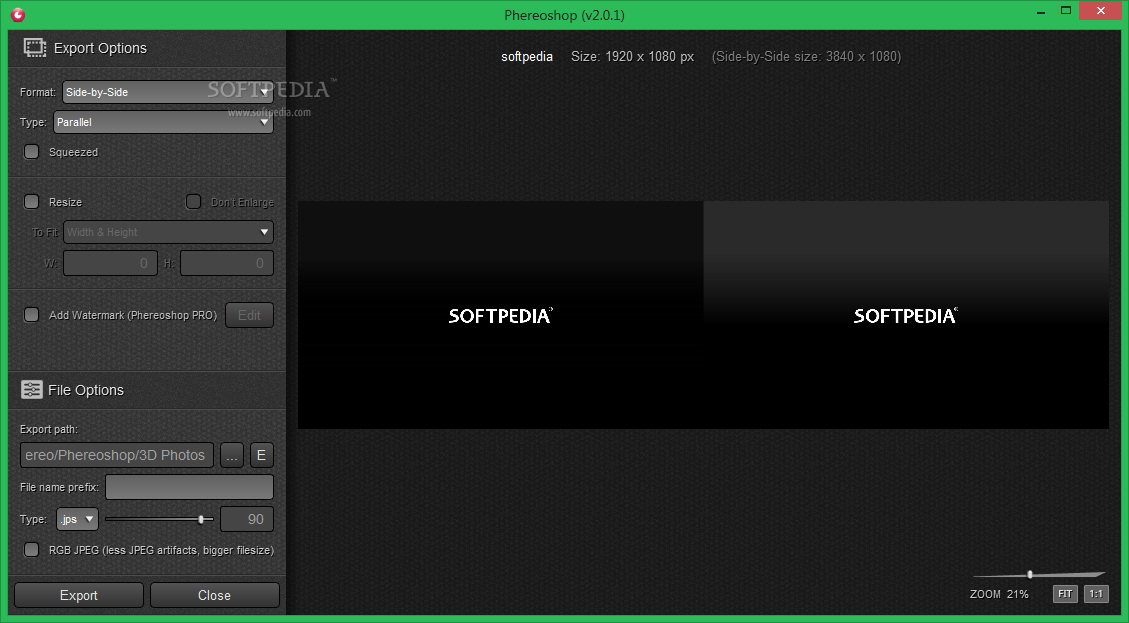Image resolution: width=1129 pixels, height=623 pixels.
Task: Click the H: height input field
Action: [x=227, y=263]
